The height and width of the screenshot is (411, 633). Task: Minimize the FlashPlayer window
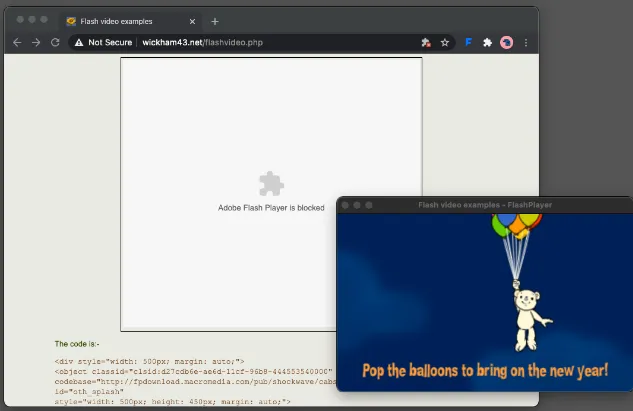(357, 205)
